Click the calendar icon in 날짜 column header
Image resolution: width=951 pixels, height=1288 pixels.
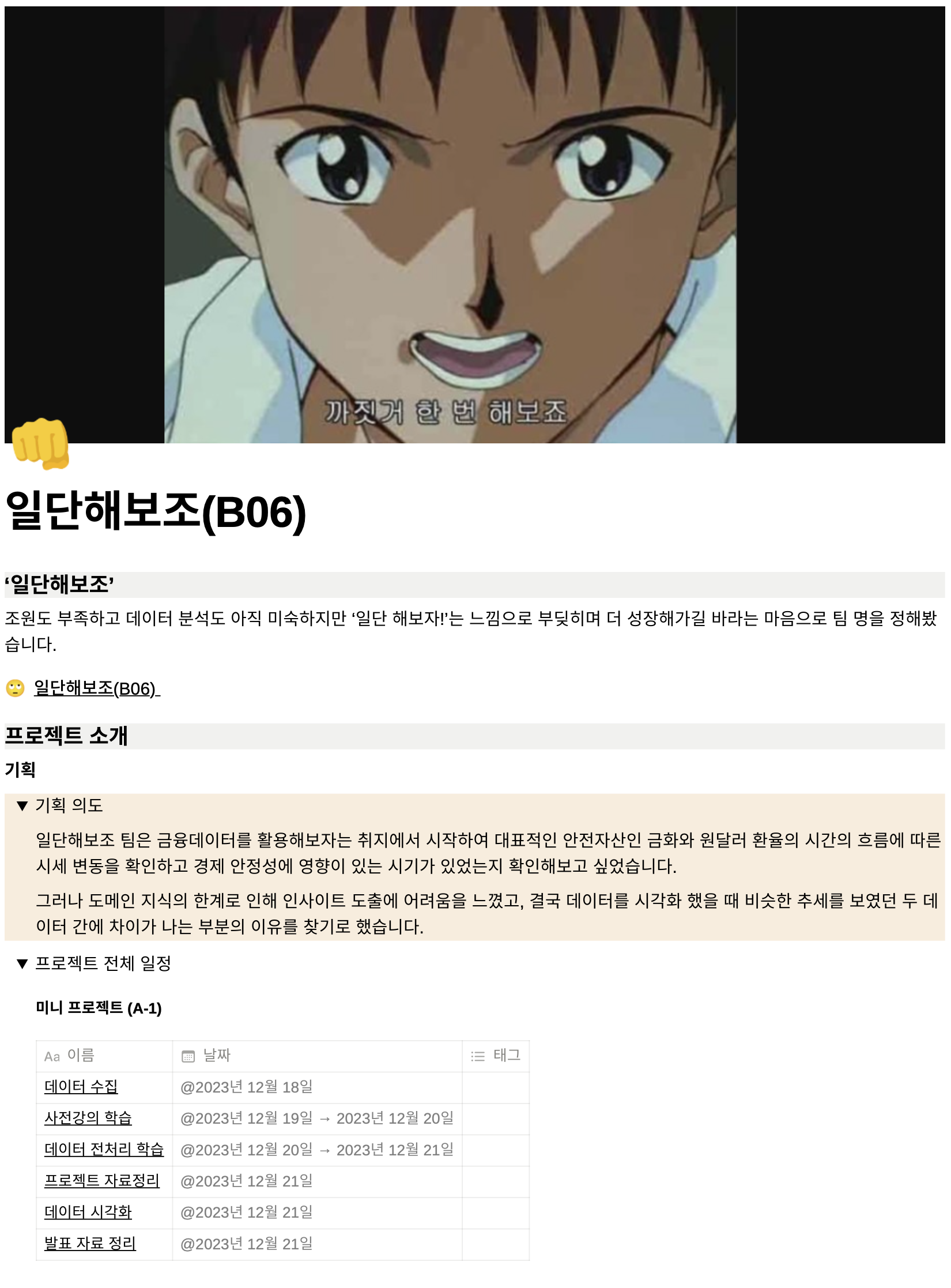click(188, 1056)
